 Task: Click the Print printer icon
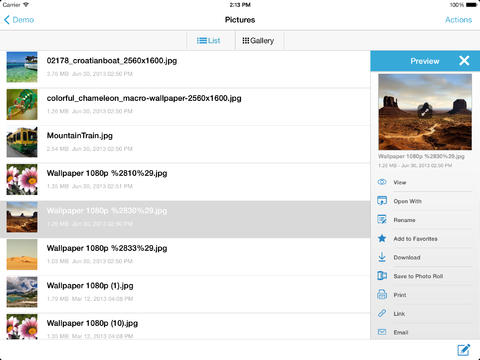tap(382, 295)
